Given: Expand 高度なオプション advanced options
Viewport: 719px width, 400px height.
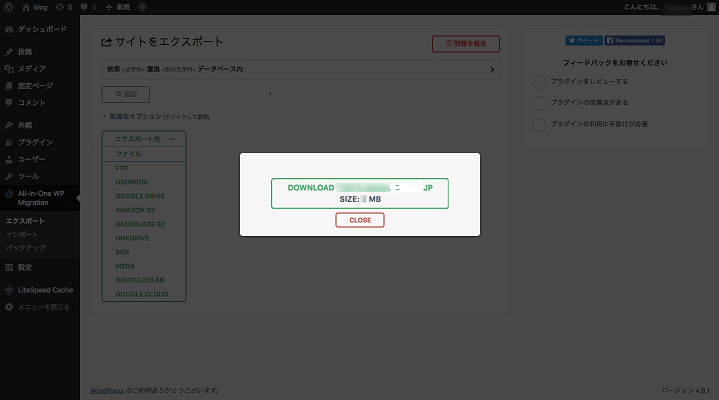Looking at the screenshot, I should tap(135, 117).
